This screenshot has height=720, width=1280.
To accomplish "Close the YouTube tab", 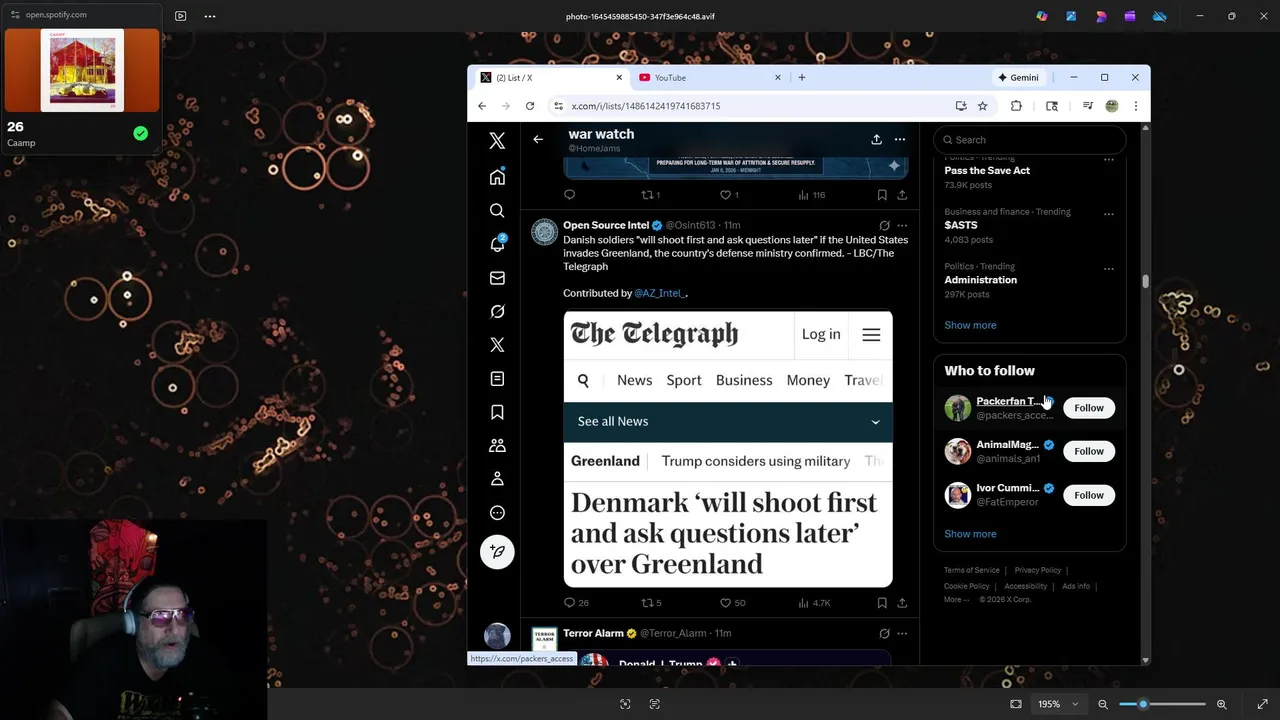I will [778, 78].
